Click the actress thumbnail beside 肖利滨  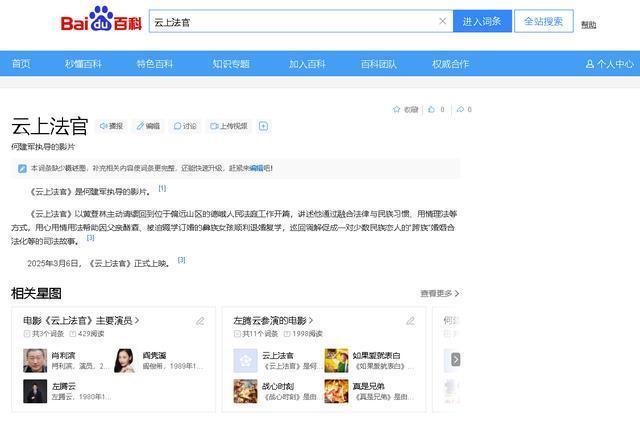click(x=126, y=360)
